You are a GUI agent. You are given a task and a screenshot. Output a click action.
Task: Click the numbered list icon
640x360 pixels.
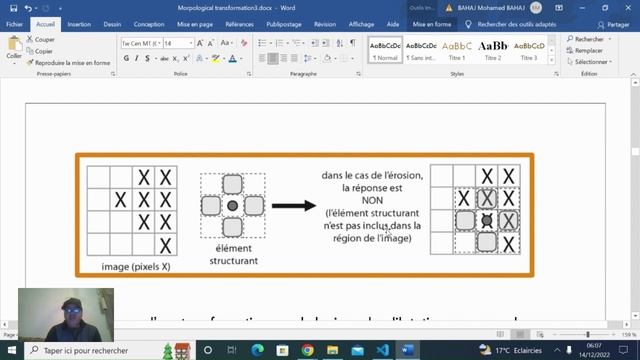click(279, 43)
